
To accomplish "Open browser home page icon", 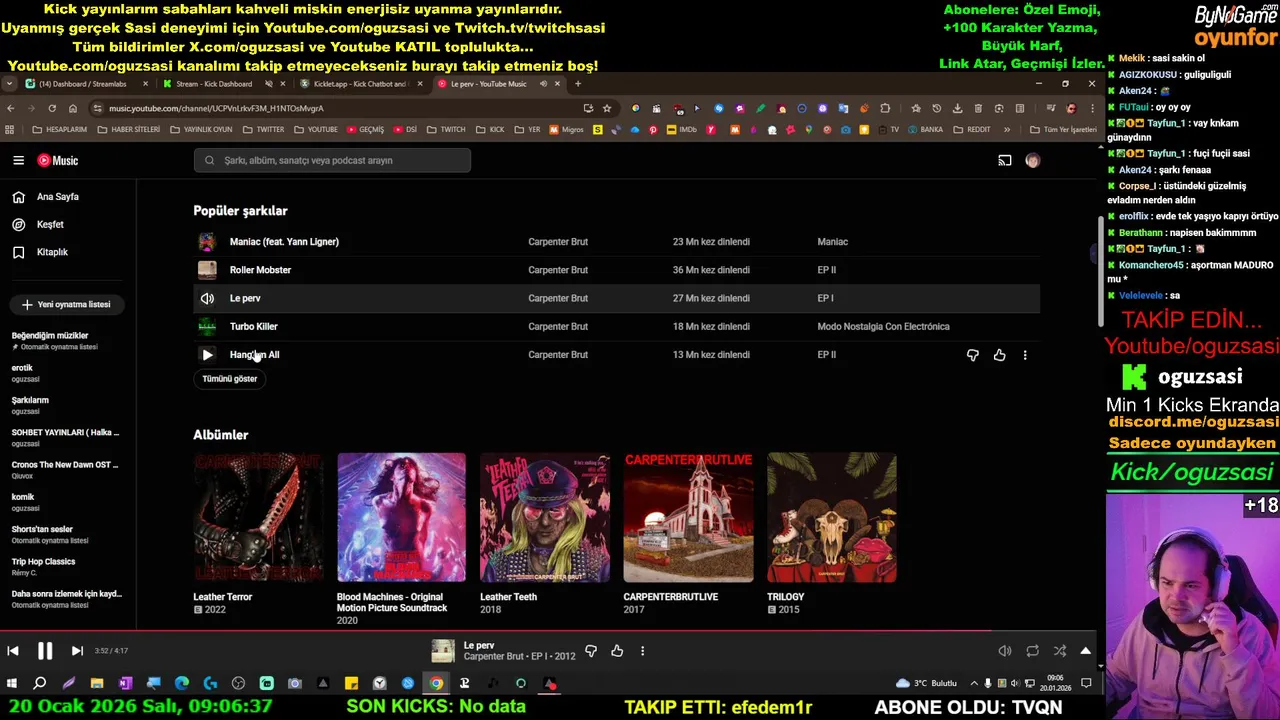I will 73,108.
